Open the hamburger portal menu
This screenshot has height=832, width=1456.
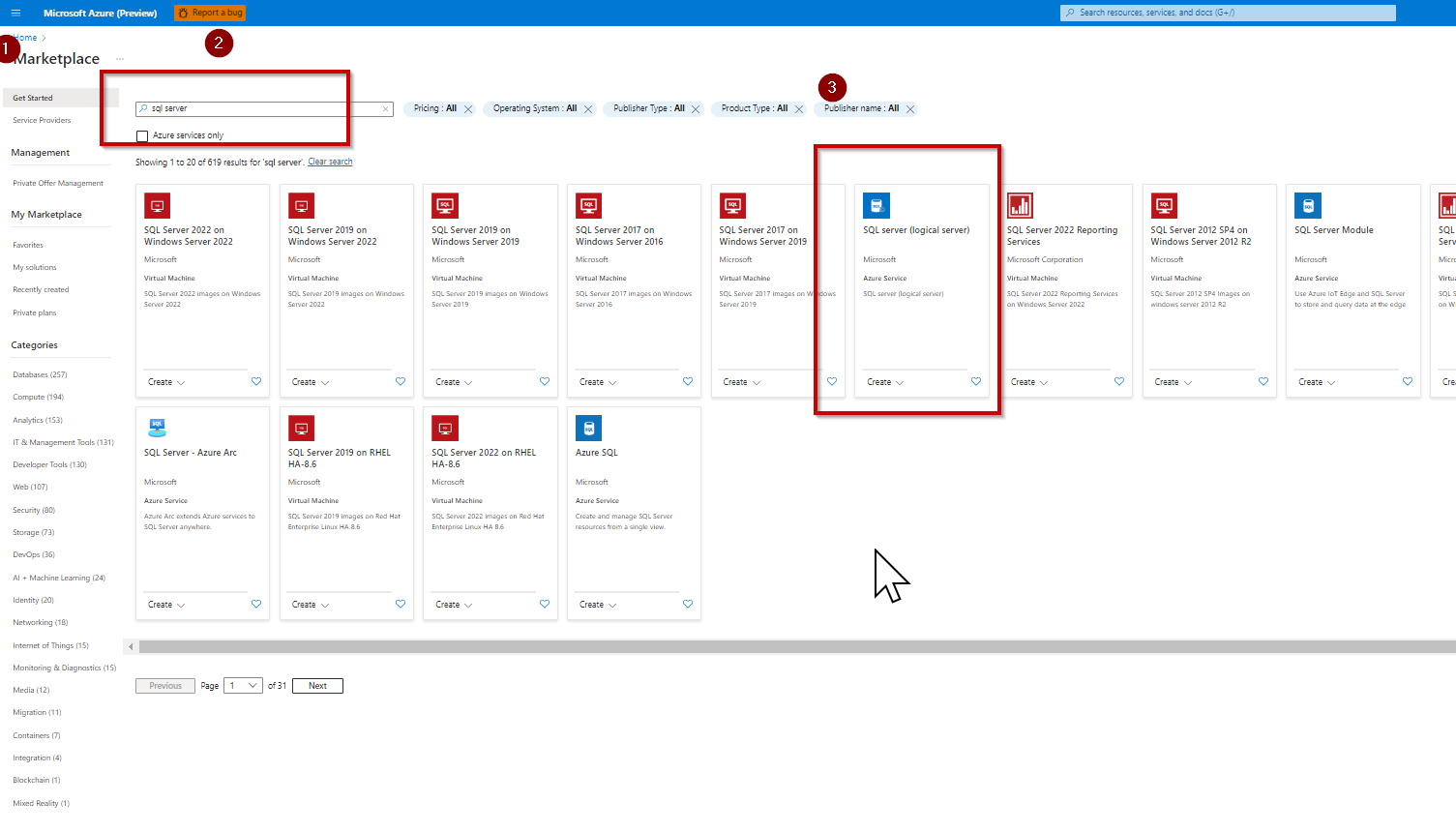coord(15,13)
